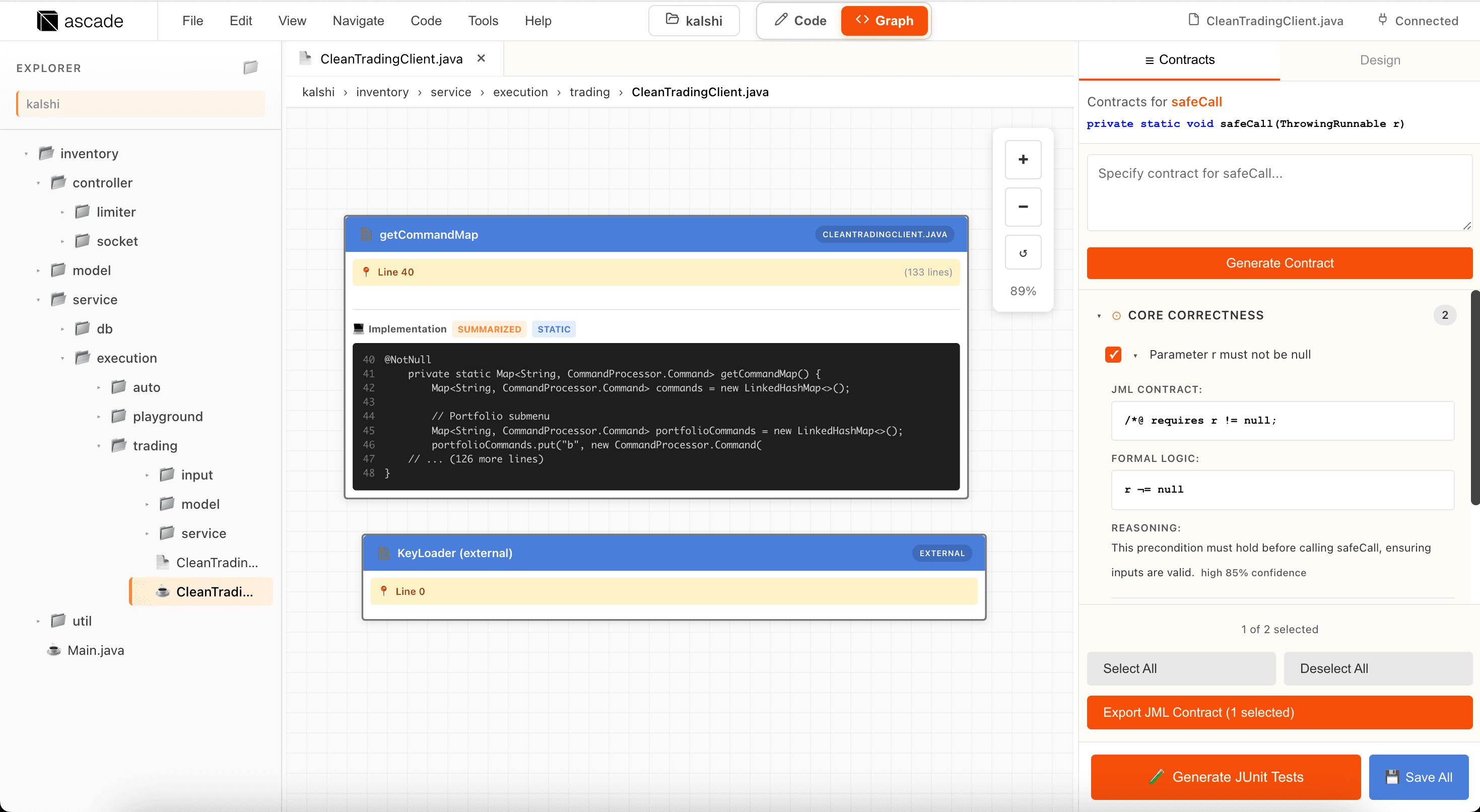Click the contract specification text field
The image size is (1480, 812).
(x=1279, y=192)
